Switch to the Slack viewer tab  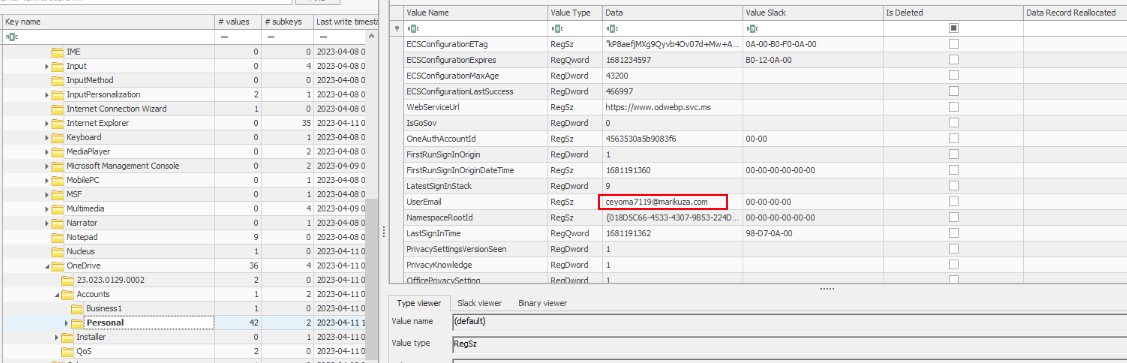479,303
